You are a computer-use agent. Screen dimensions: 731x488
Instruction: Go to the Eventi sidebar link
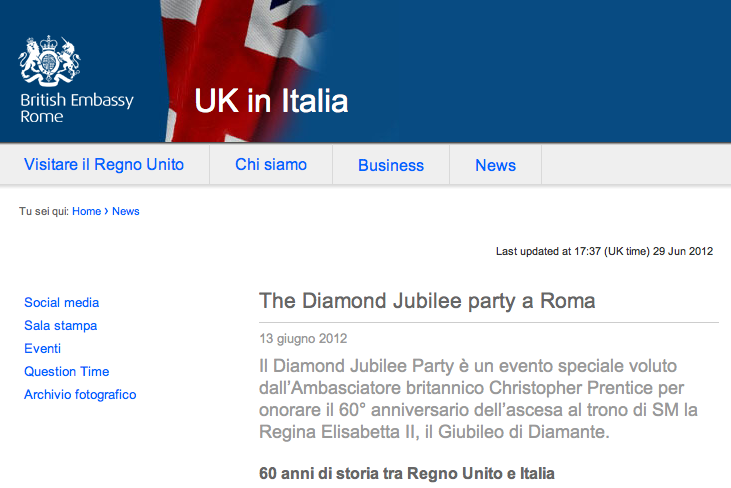point(43,348)
